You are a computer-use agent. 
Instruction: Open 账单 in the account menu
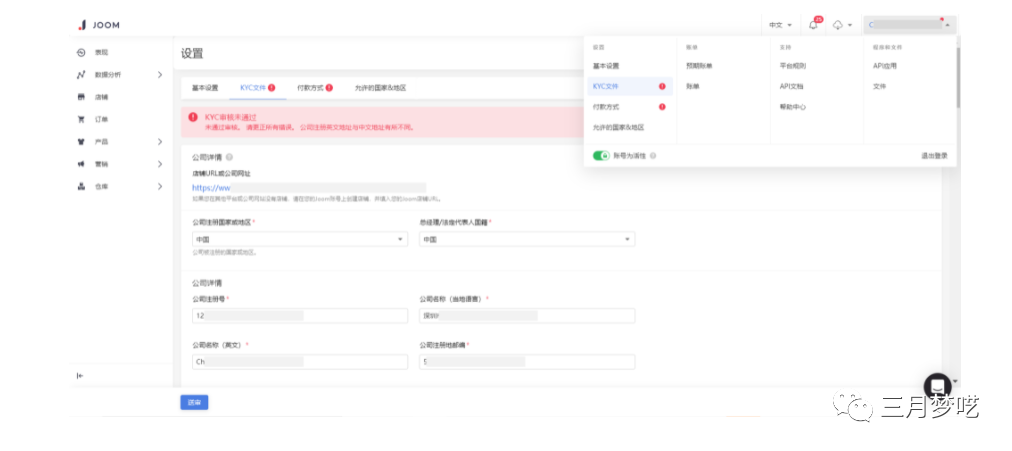point(693,86)
